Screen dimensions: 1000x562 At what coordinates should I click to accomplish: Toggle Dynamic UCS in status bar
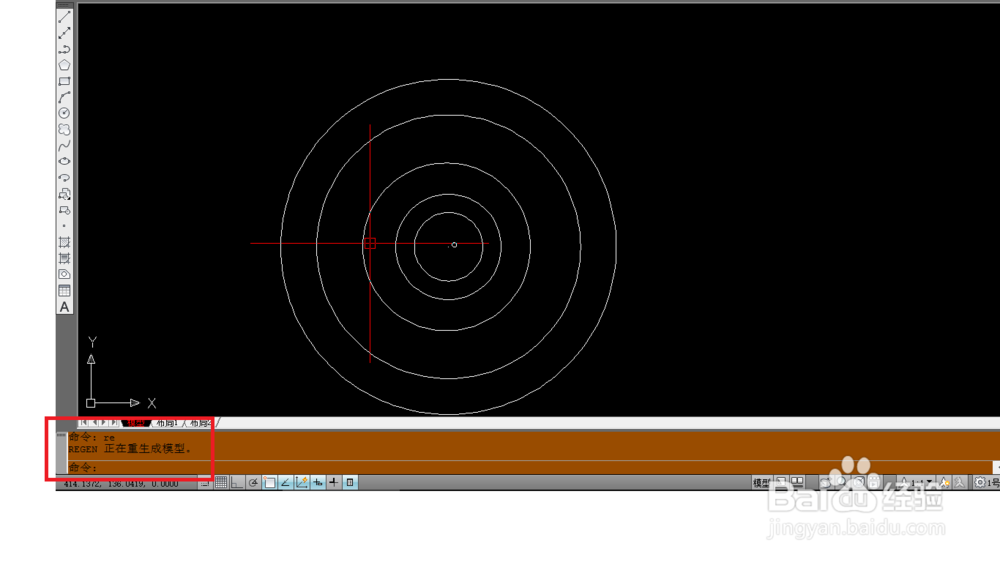[302, 483]
